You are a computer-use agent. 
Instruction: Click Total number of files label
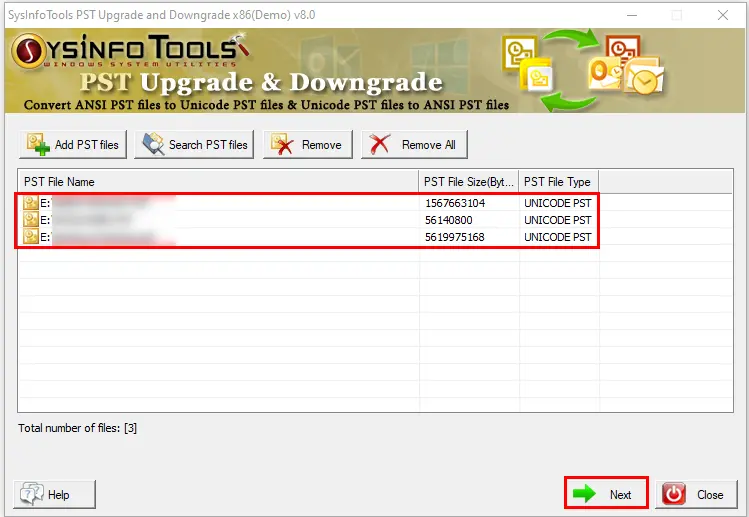(x=77, y=428)
